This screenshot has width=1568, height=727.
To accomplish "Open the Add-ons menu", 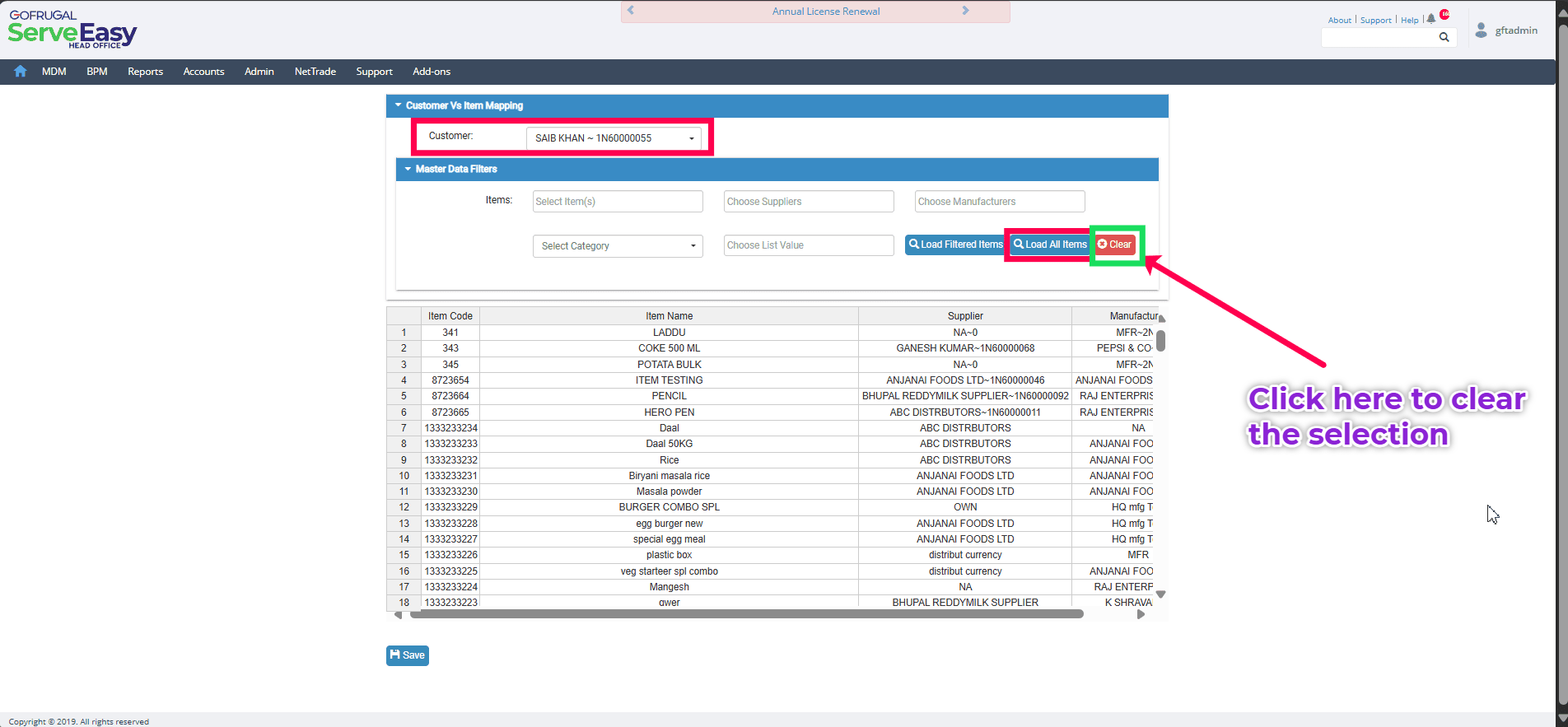I will (x=432, y=72).
